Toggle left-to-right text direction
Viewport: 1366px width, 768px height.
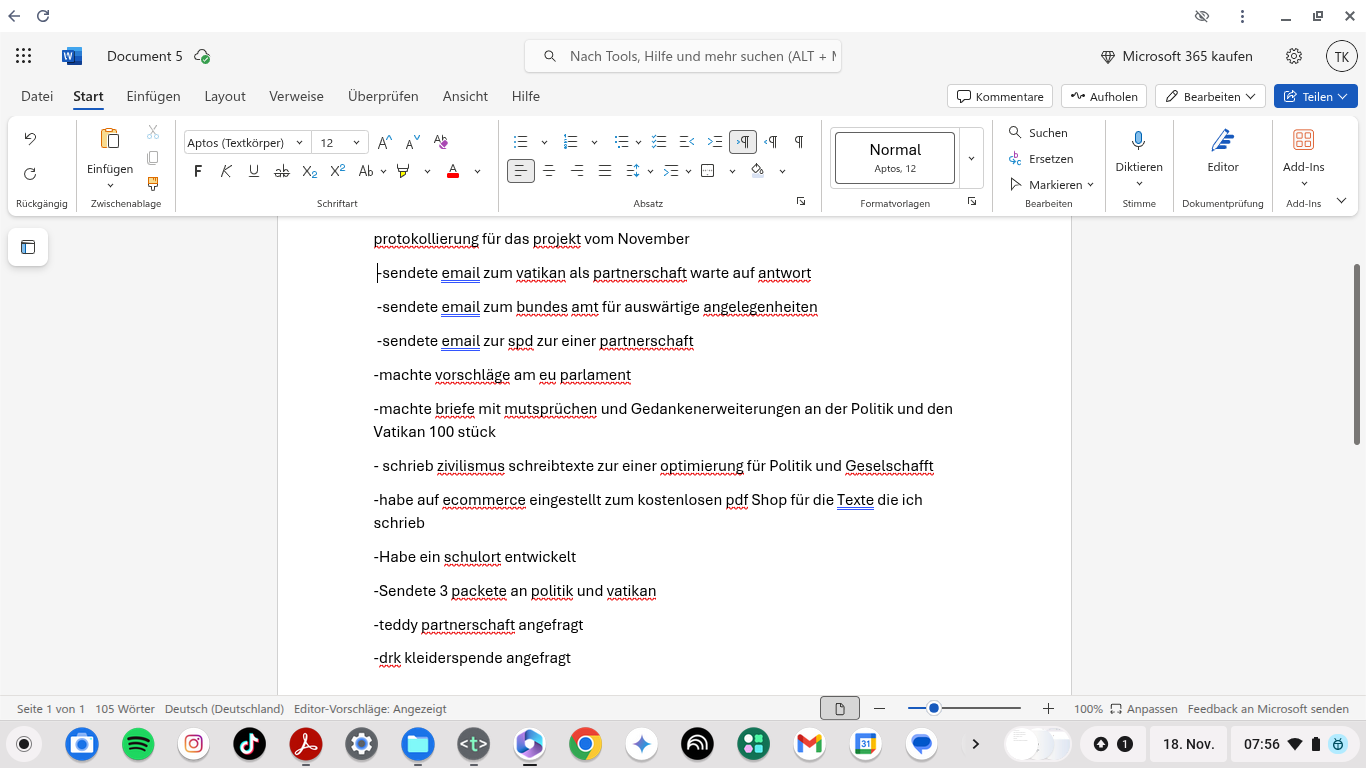point(743,142)
